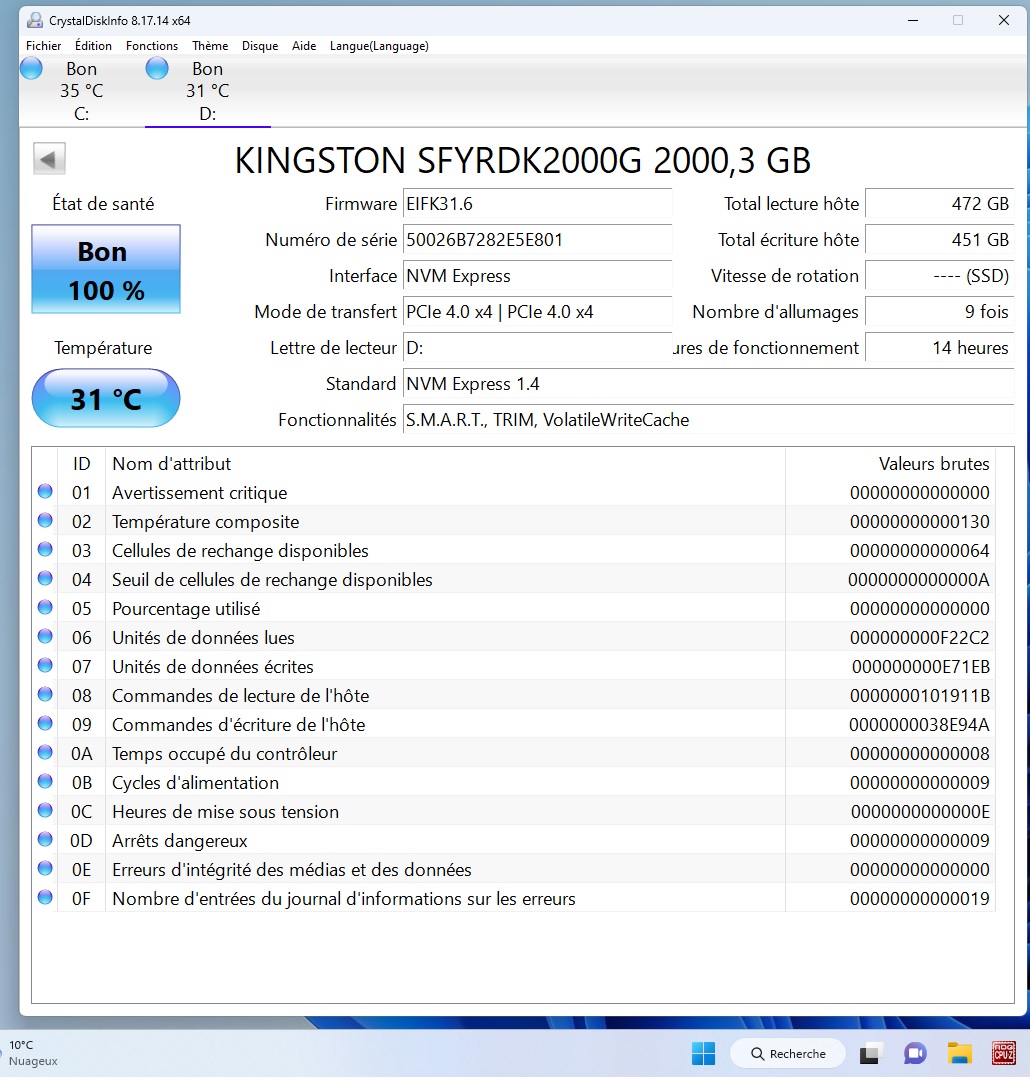
Task: Open the Édition menu
Action: (93, 45)
